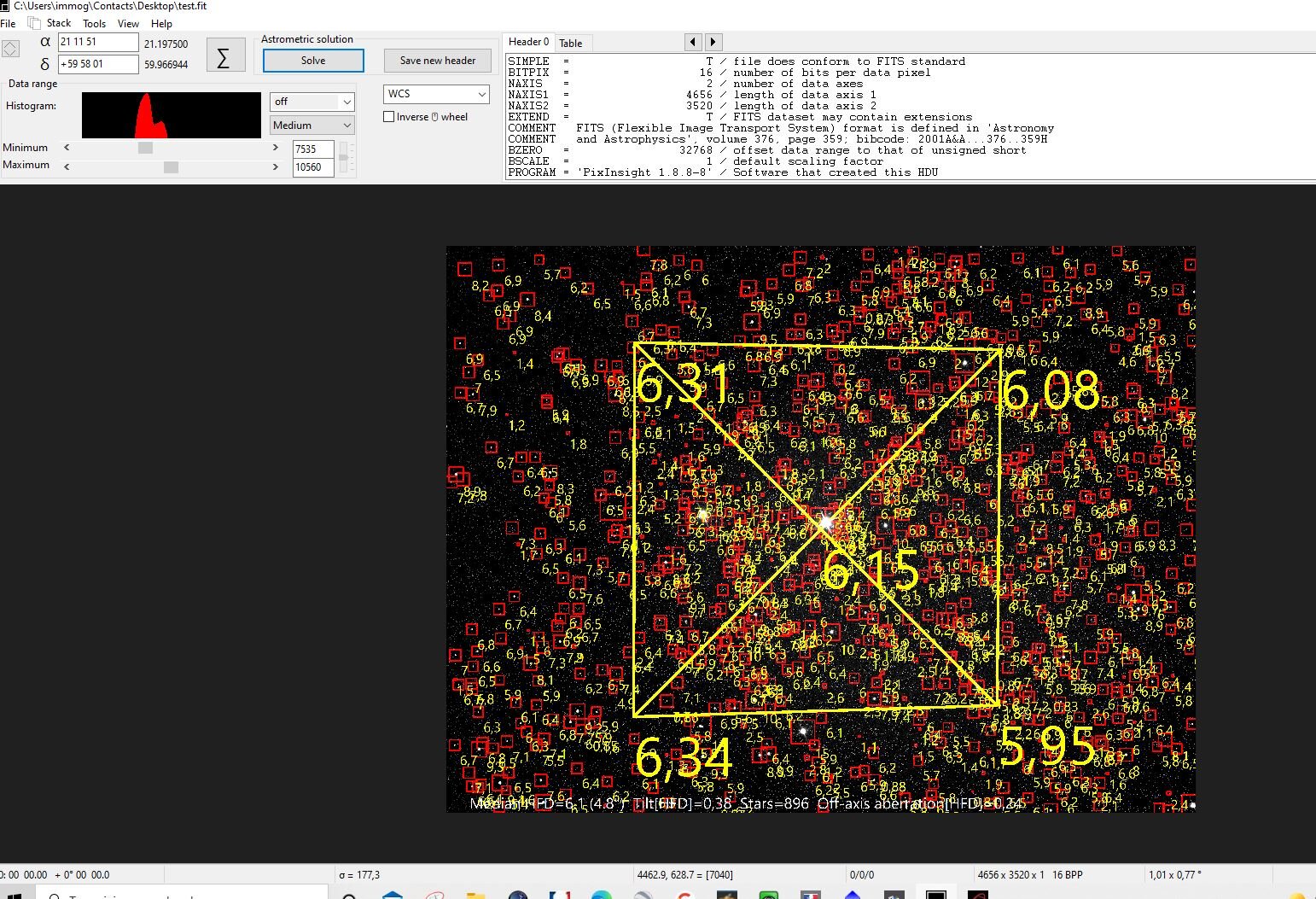Click the left arrow next to Table tab

tap(693, 42)
